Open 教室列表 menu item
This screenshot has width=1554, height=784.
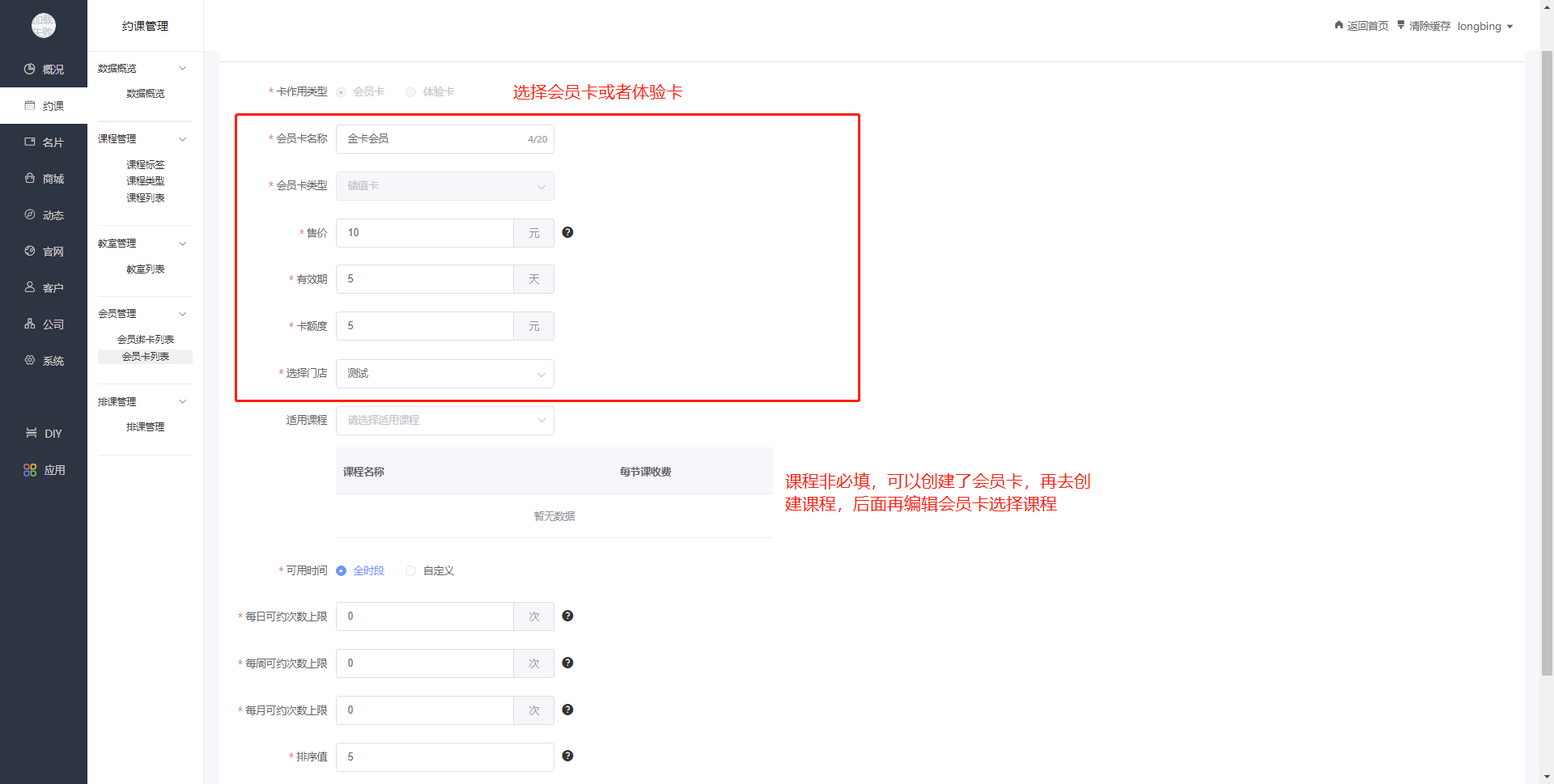tap(145, 269)
